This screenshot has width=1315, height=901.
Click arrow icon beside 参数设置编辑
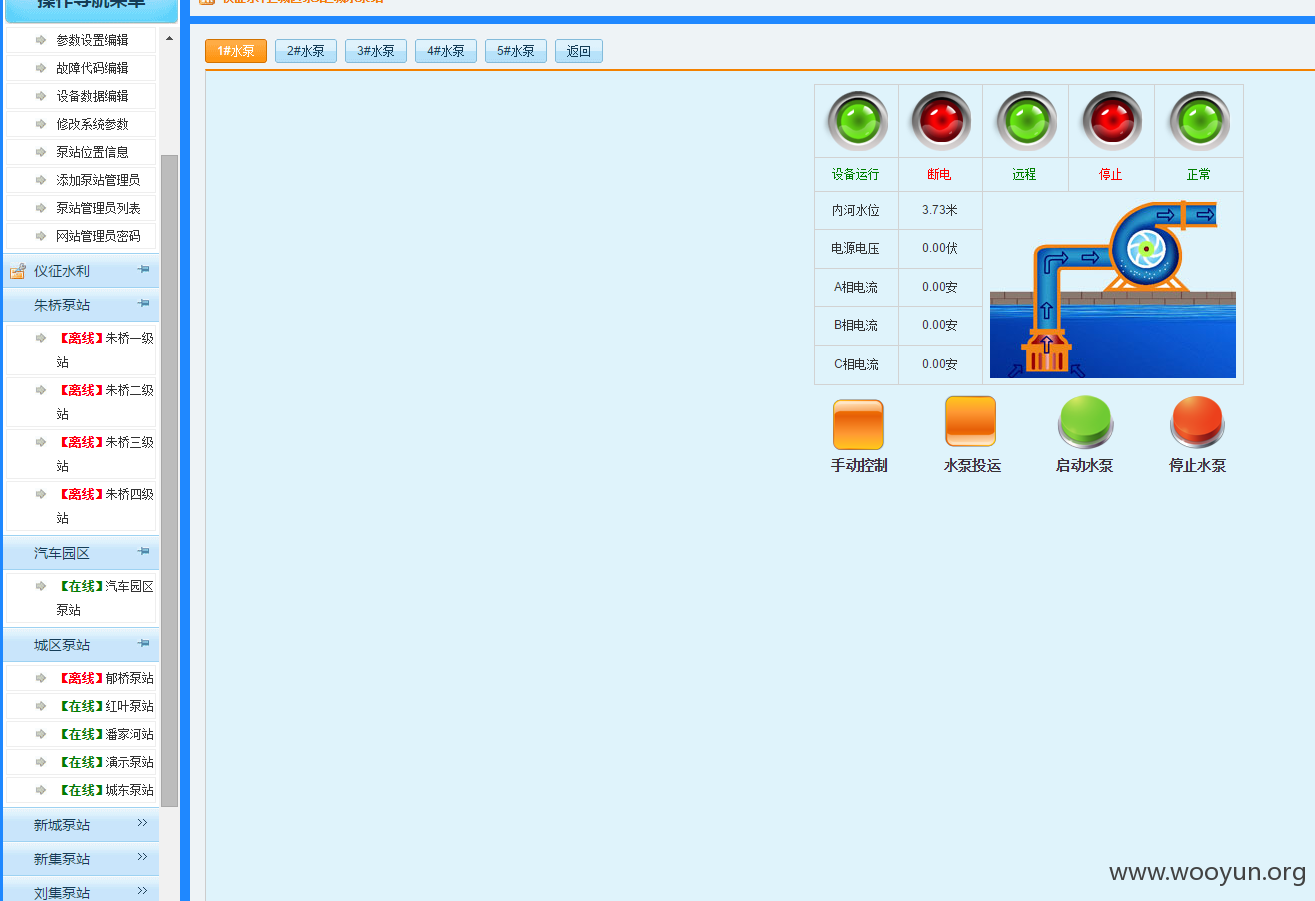click(41, 40)
